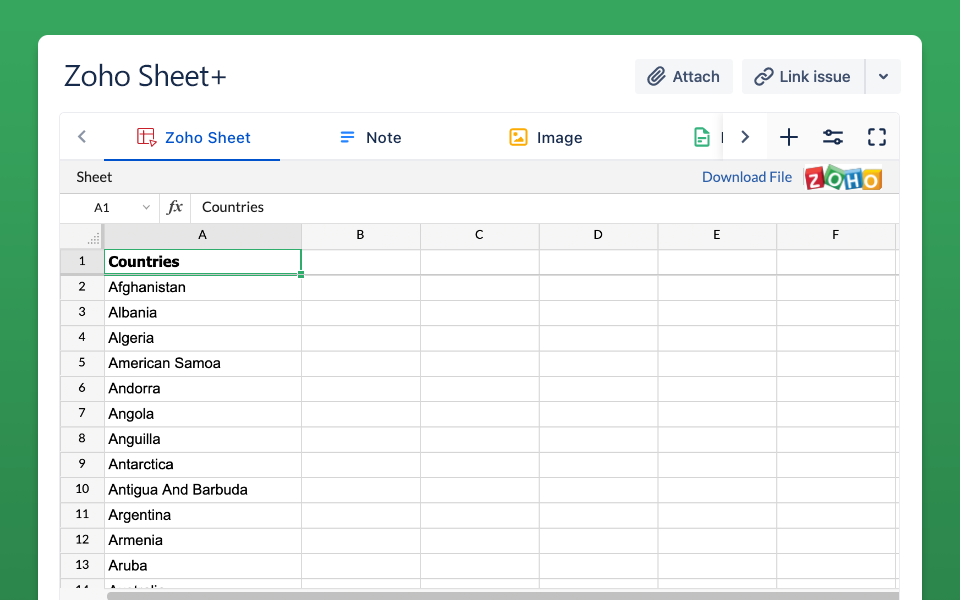Open the Image tab

tap(545, 138)
